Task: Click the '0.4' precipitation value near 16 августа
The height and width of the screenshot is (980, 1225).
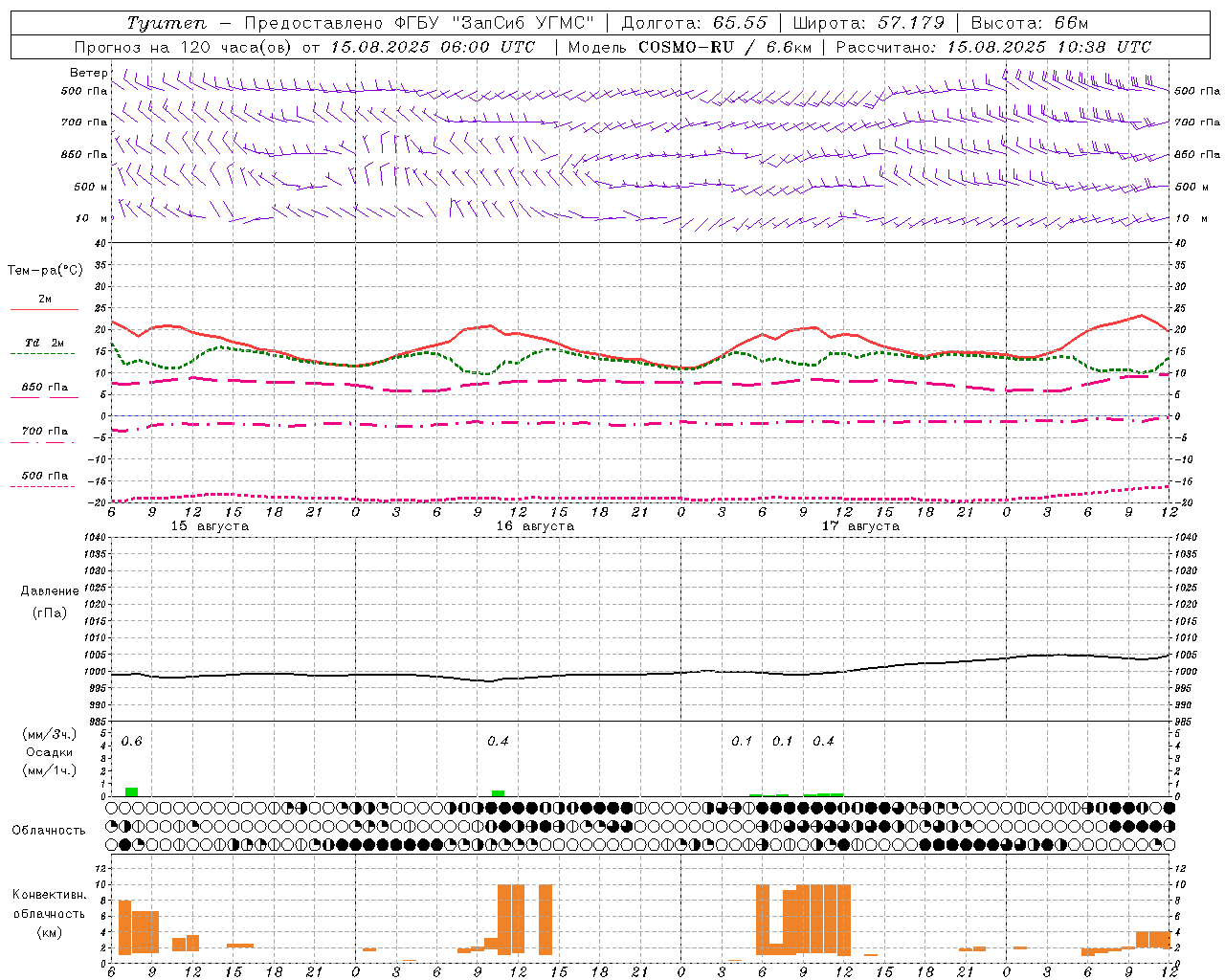Action: pyautogui.click(x=498, y=742)
